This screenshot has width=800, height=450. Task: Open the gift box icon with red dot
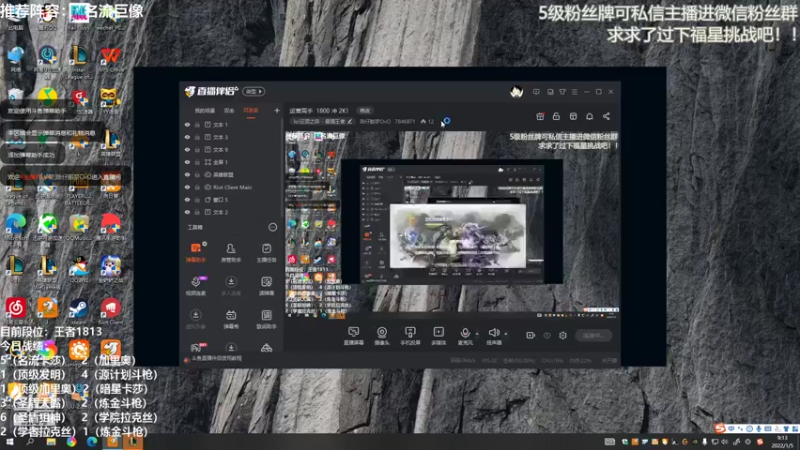pyautogui.click(x=540, y=116)
